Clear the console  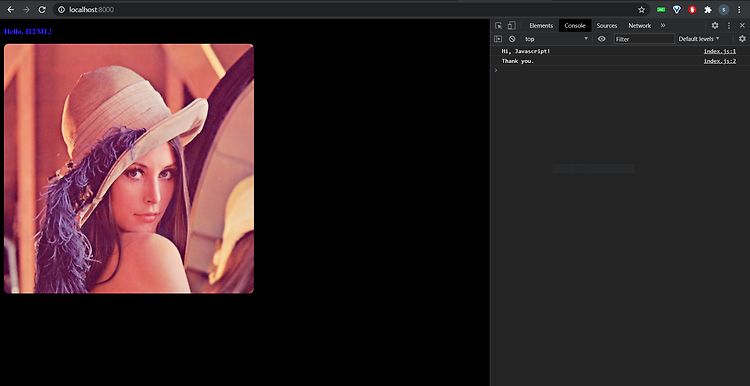512,39
